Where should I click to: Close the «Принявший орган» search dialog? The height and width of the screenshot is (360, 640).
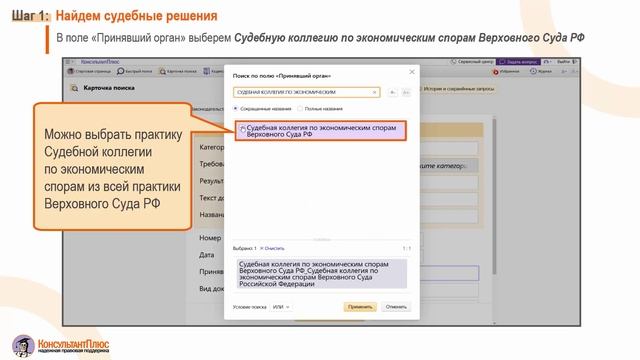(x=411, y=72)
